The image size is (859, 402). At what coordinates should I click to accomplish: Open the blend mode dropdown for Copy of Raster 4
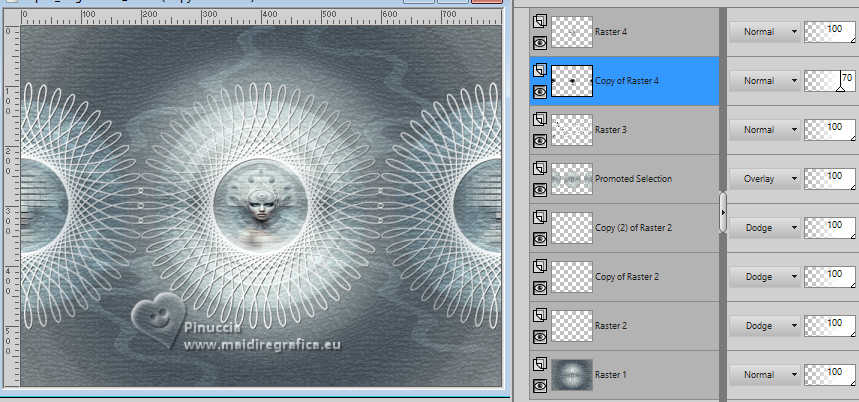click(765, 81)
